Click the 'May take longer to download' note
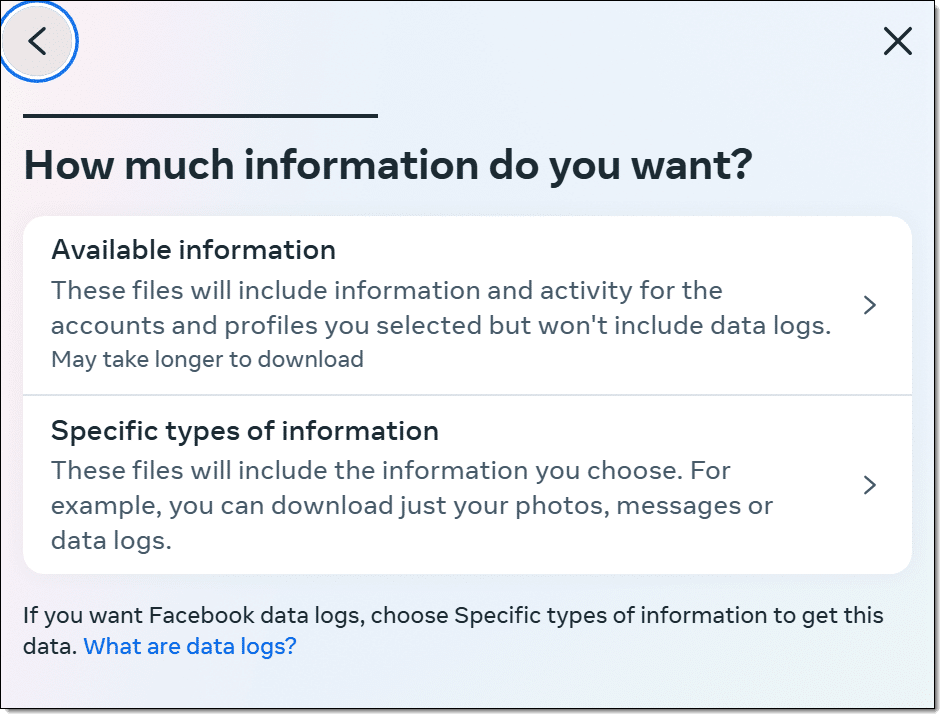The width and height of the screenshot is (945, 719). (x=207, y=360)
